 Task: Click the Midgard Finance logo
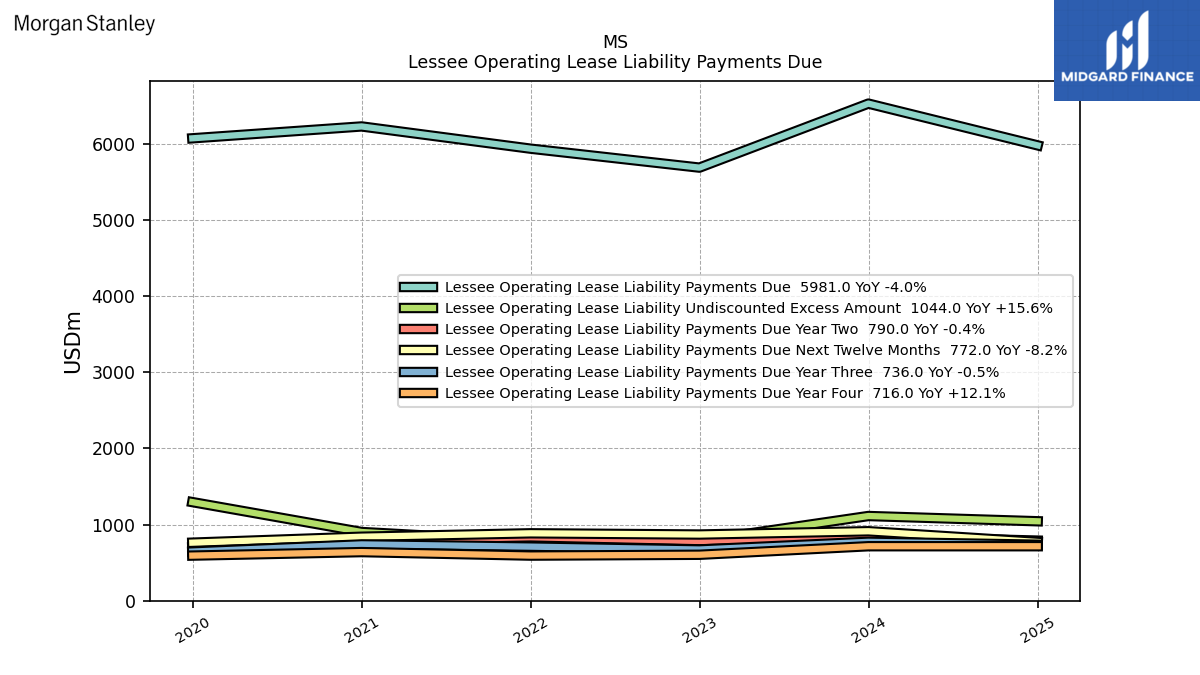1127,50
